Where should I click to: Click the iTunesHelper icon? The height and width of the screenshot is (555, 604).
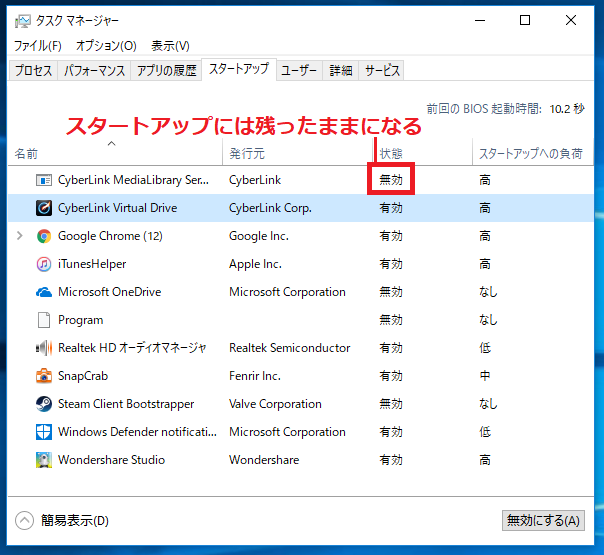coord(44,264)
